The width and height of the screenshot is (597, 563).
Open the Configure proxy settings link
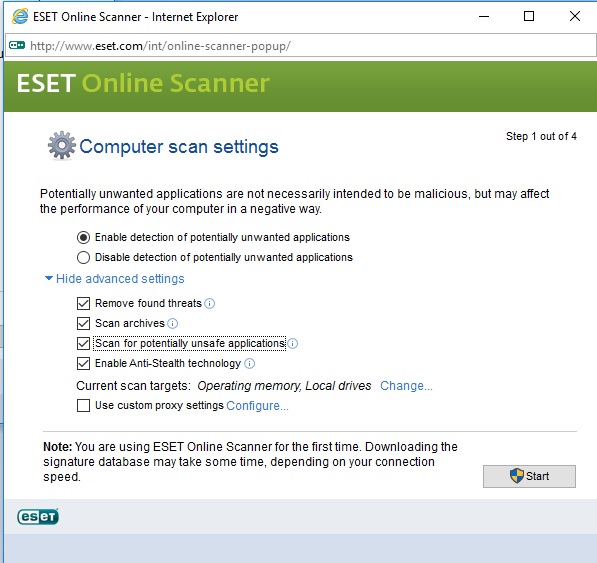pyautogui.click(x=257, y=406)
